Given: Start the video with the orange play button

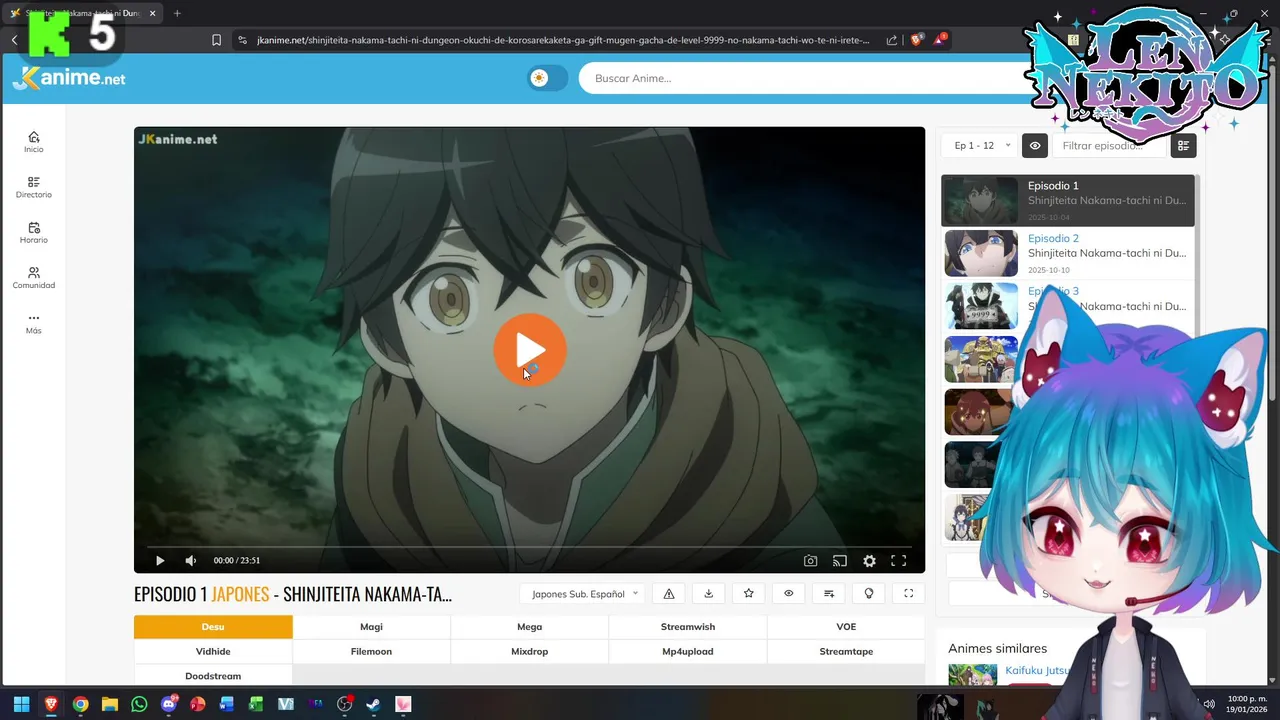Looking at the screenshot, I should [530, 349].
